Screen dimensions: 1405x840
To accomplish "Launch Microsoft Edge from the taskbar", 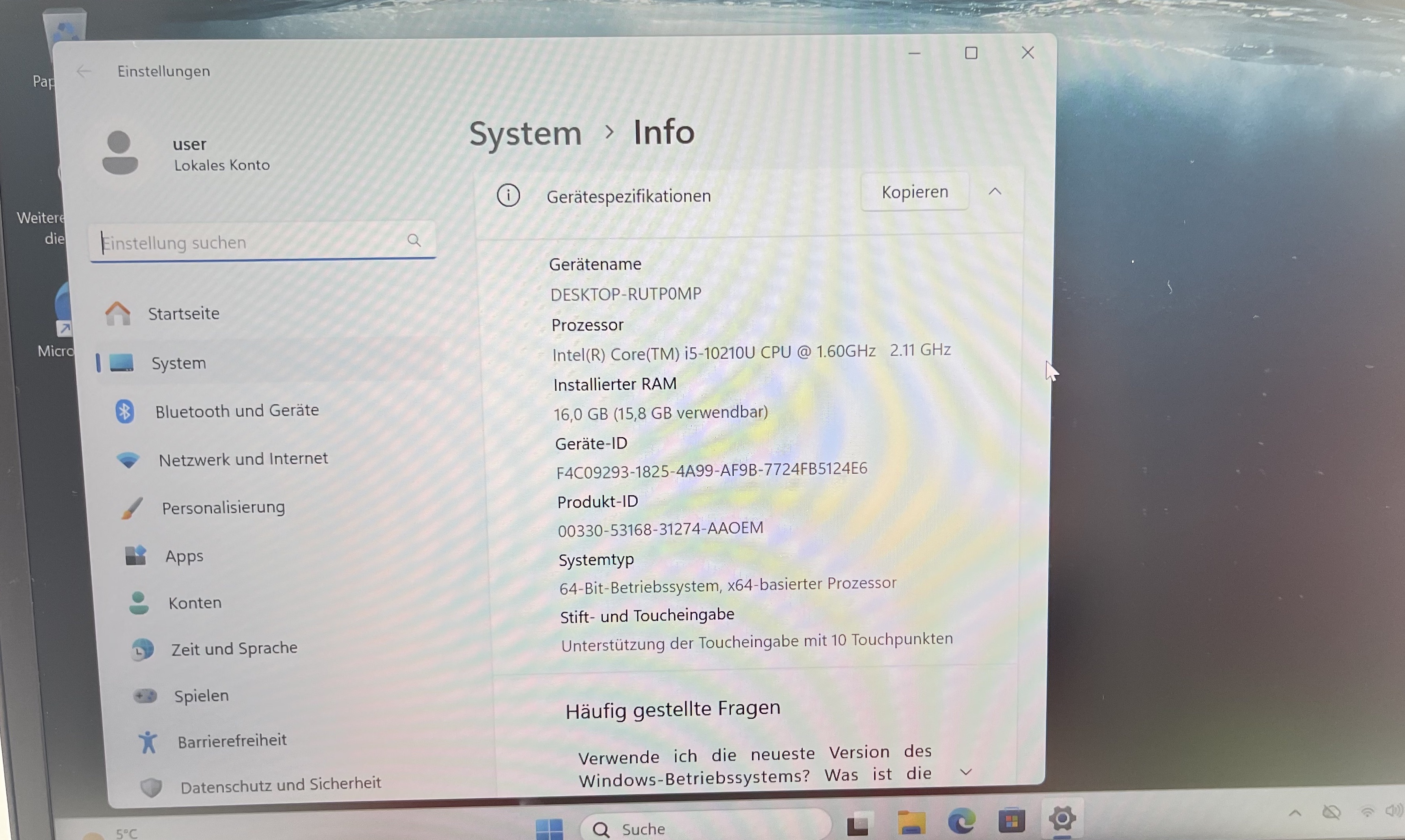I will pos(961,821).
